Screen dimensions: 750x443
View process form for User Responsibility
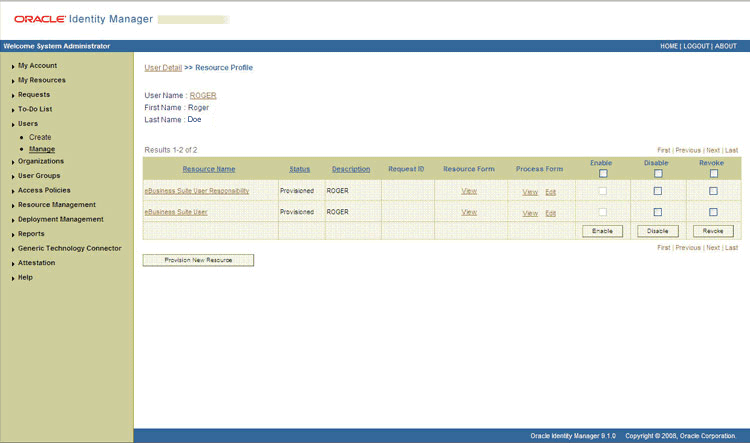pyautogui.click(x=530, y=192)
